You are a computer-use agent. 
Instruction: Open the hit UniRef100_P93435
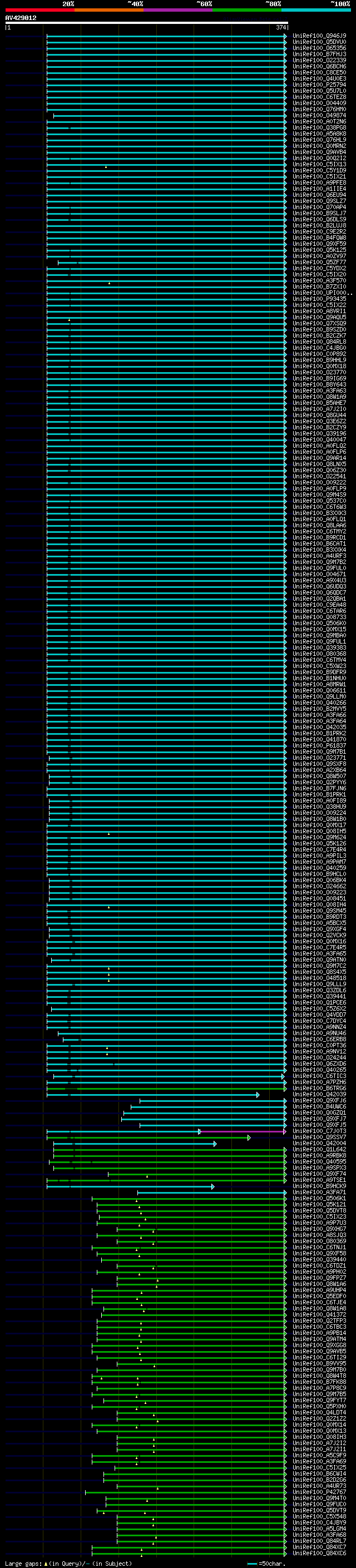pyautogui.click(x=319, y=299)
